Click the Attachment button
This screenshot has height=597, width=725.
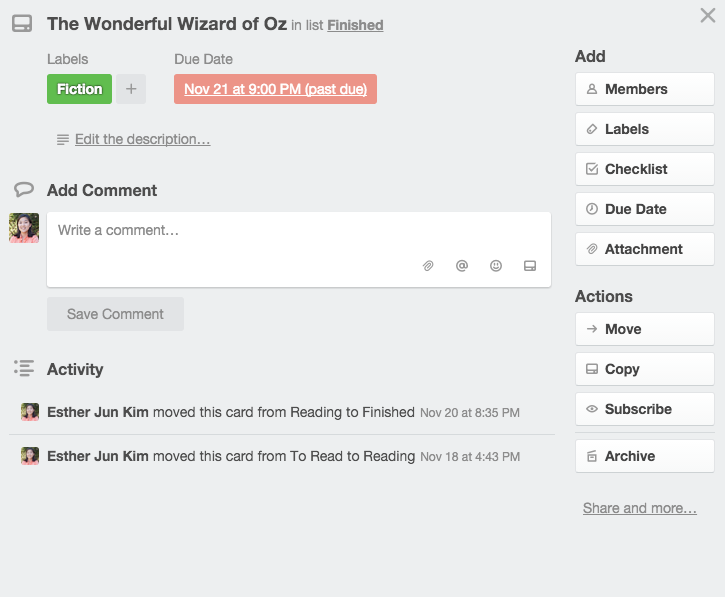point(644,249)
